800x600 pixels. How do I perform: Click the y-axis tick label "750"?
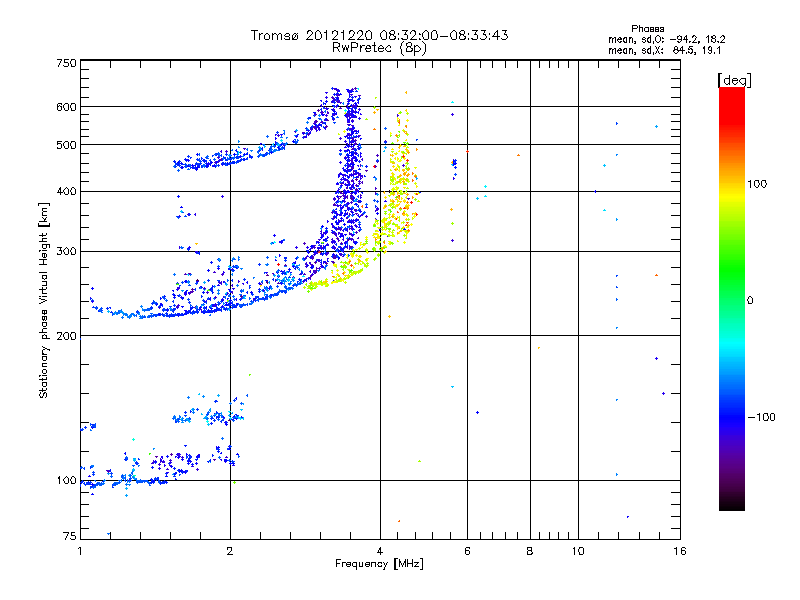click(67, 63)
